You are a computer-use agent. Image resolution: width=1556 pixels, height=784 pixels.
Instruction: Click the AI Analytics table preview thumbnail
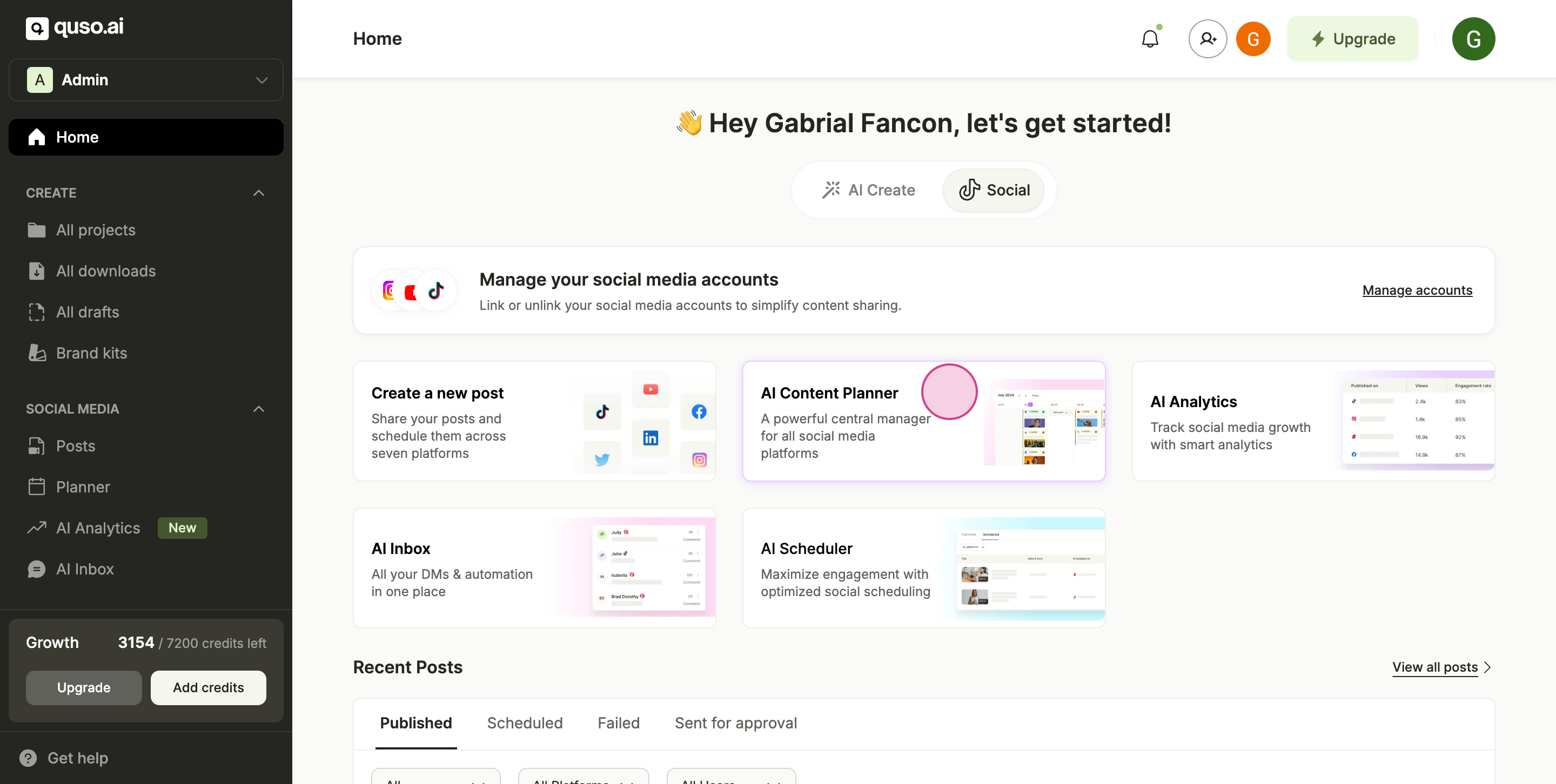1413,421
